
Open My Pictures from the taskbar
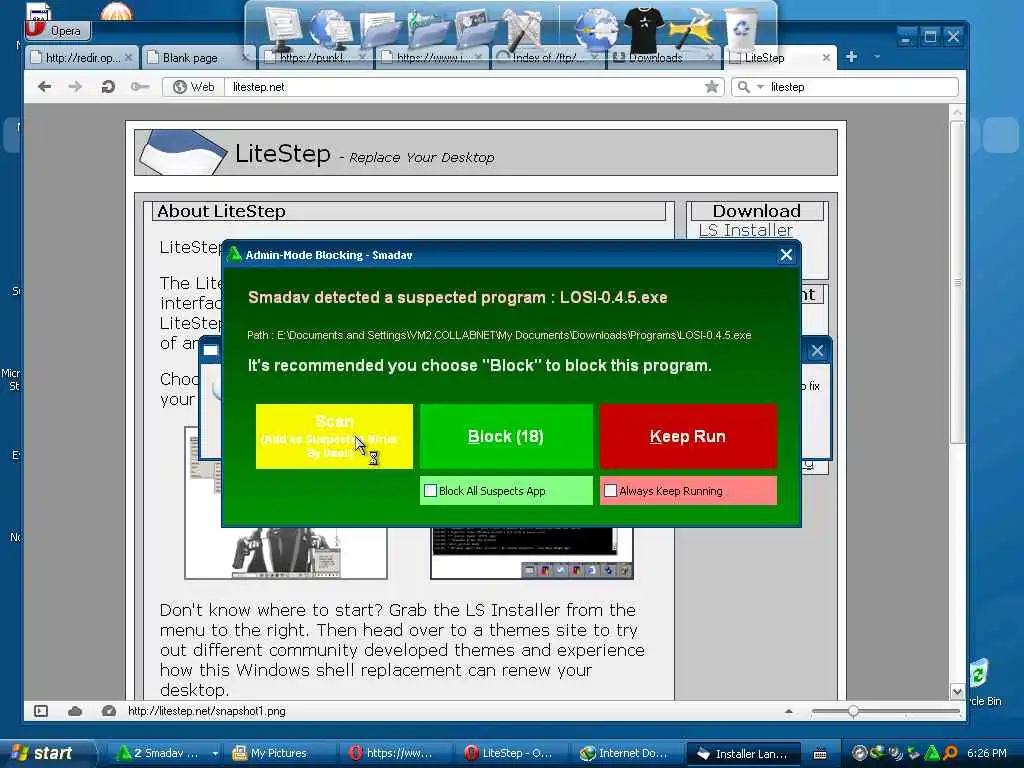click(x=280, y=753)
